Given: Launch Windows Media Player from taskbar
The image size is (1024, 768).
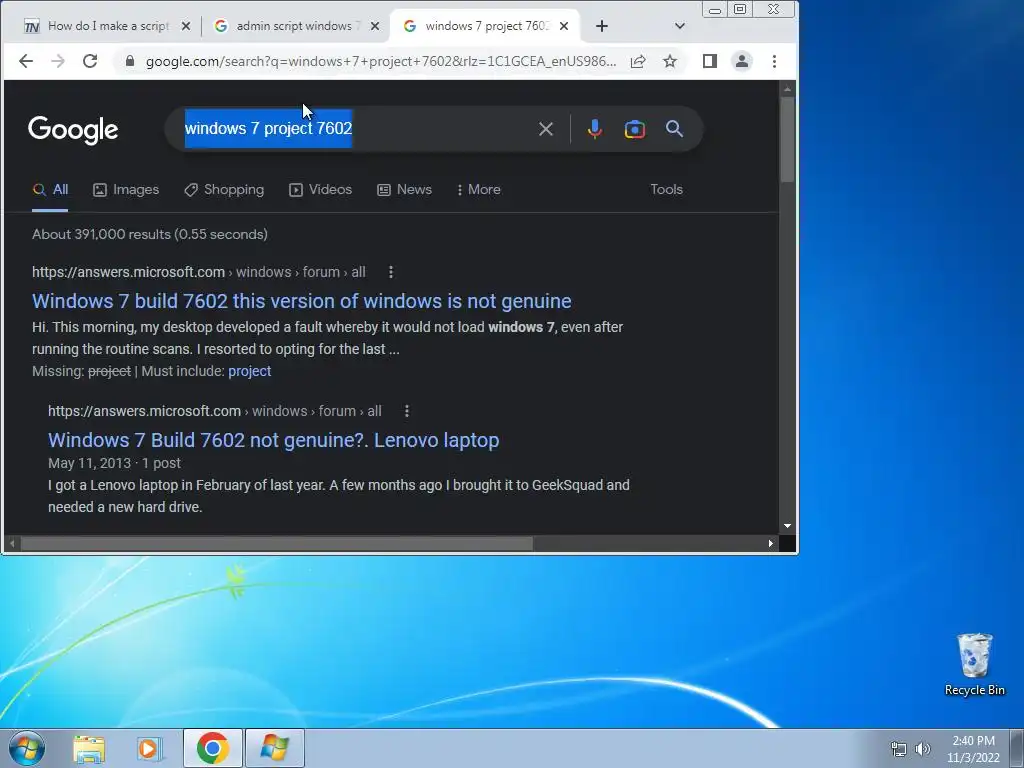Looking at the screenshot, I should pos(149,748).
